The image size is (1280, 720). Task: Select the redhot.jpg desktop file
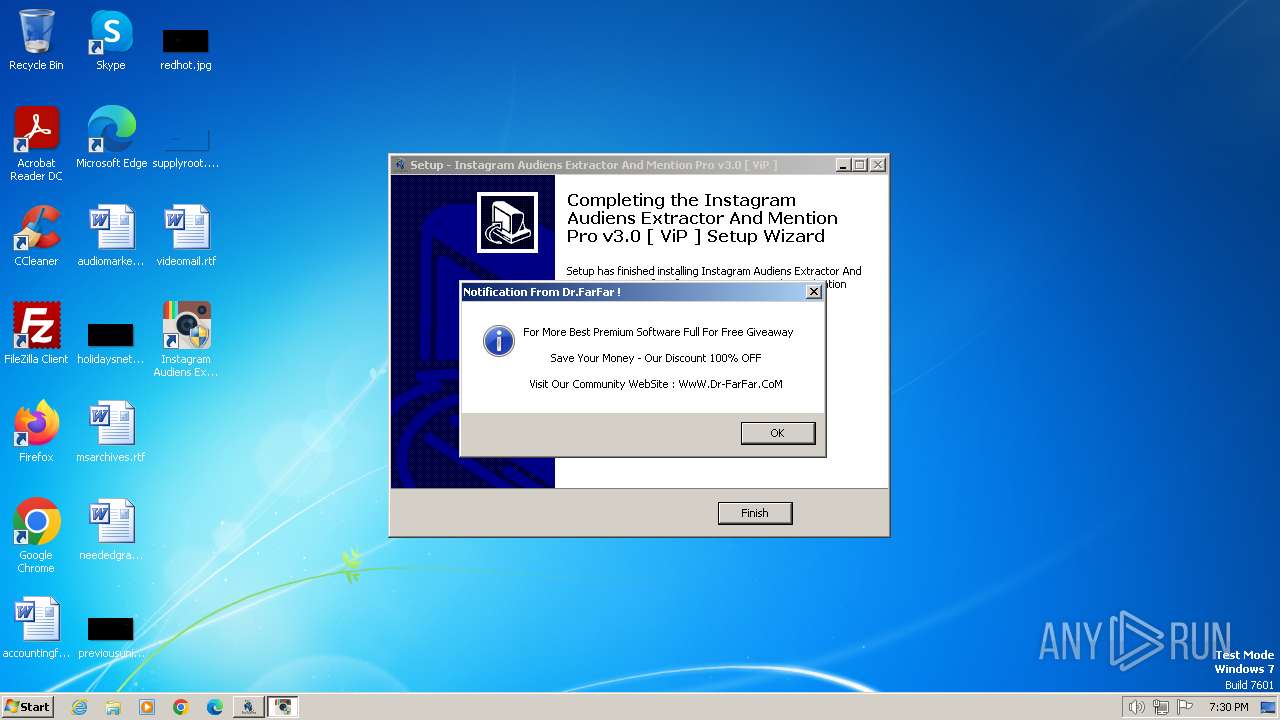pos(185,48)
